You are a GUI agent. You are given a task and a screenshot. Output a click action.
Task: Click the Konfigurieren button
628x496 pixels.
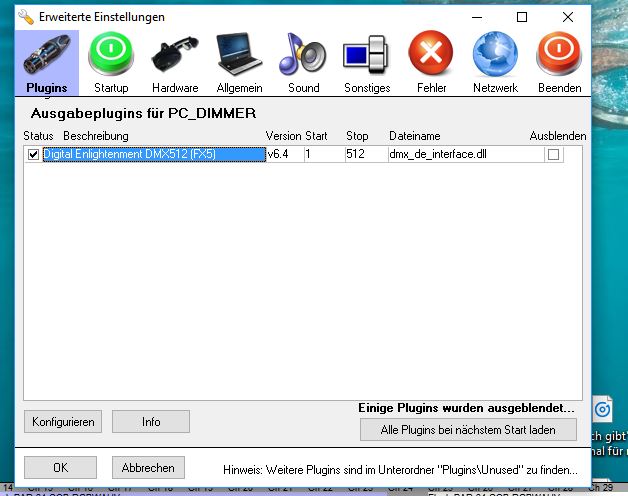(x=63, y=421)
